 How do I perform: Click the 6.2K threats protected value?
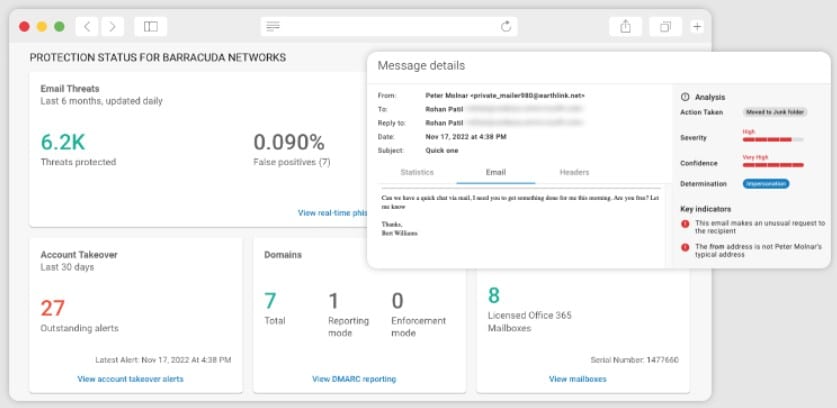(x=62, y=143)
